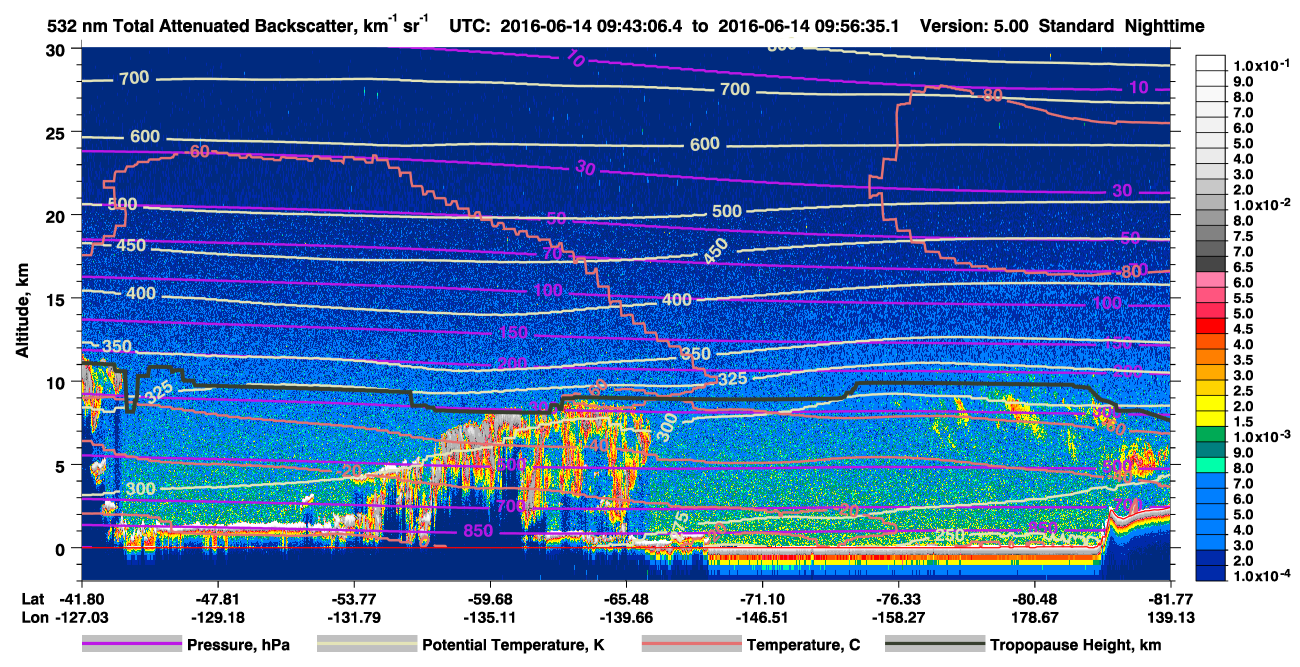Click the altitude axis tick '0'
This screenshot has width=1300, height=667.
(x=62, y=548)
